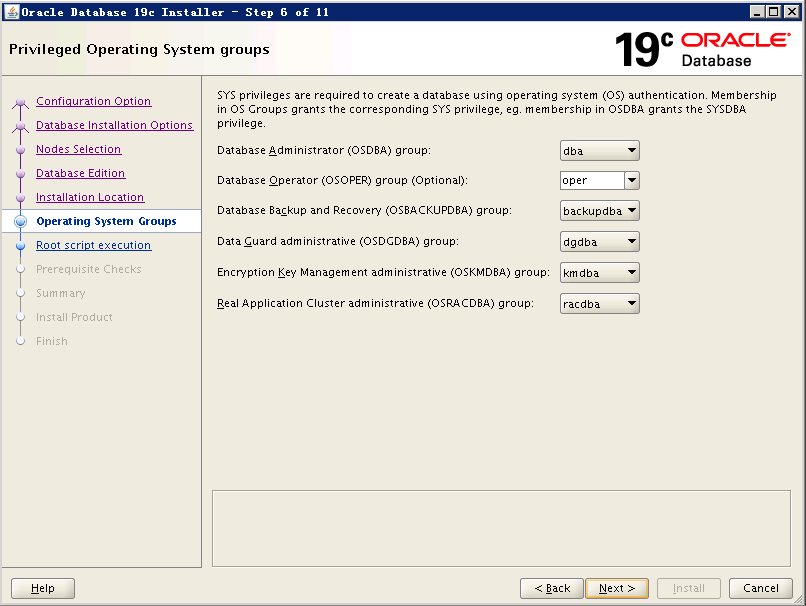Image resolution: width=806 pixels, height=606 pixels.
Task: Click the Installation Location step marker
Action: pos(21,198)
